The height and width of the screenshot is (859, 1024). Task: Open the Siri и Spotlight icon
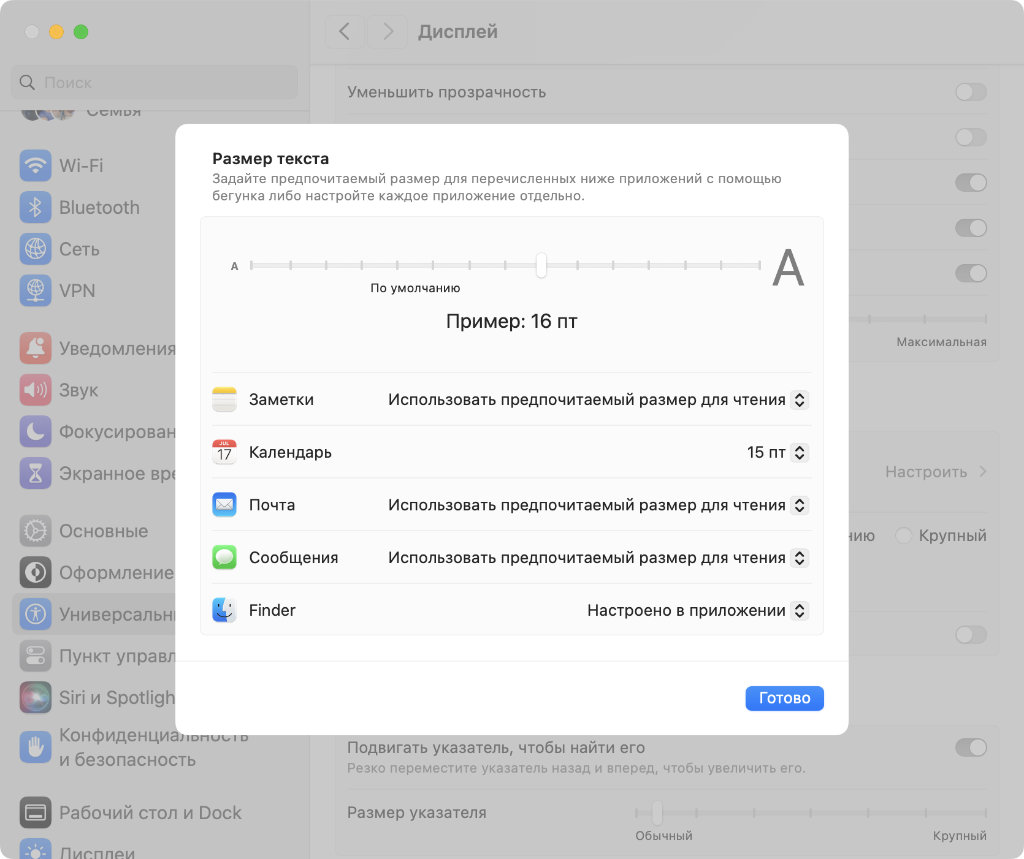tap(35, 698)
